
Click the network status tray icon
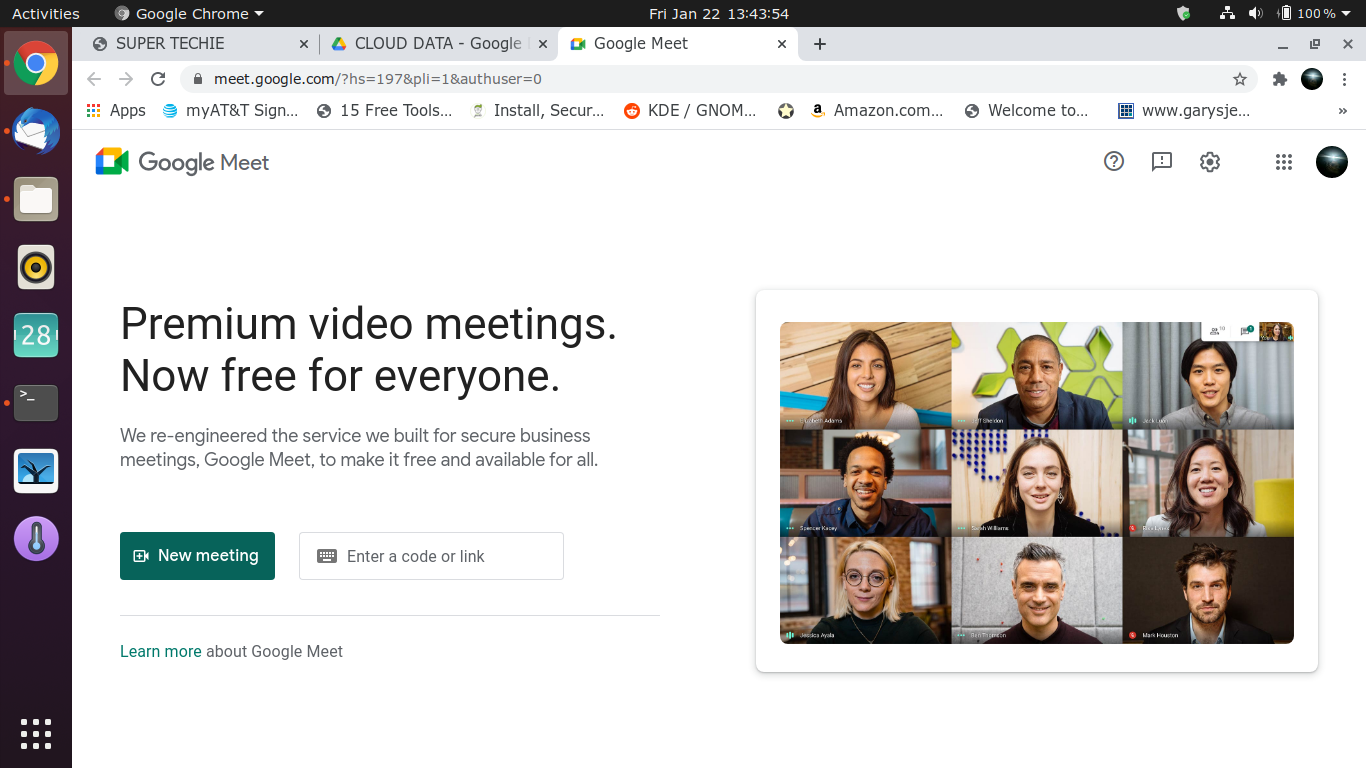point(1227,13)
